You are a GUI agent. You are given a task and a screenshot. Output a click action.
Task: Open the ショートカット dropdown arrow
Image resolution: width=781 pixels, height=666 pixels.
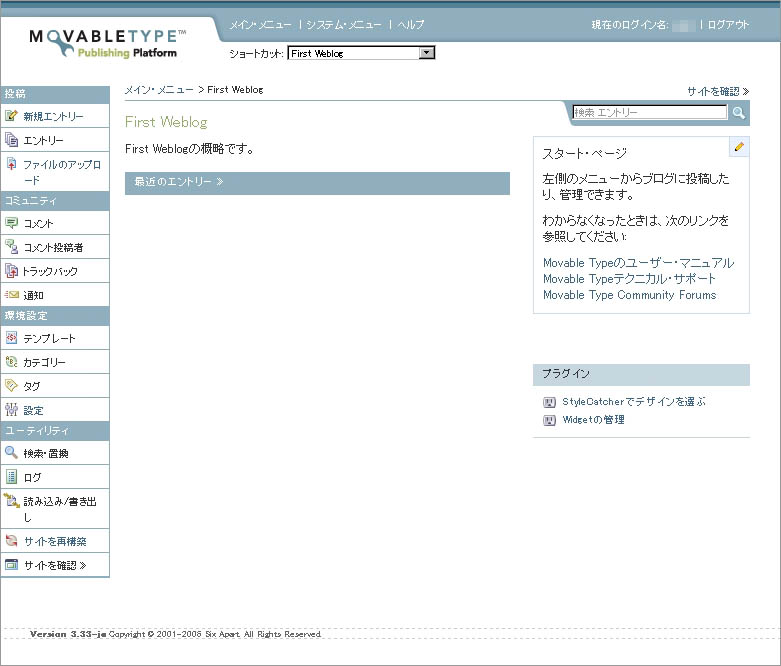click(x=427, y=53)
